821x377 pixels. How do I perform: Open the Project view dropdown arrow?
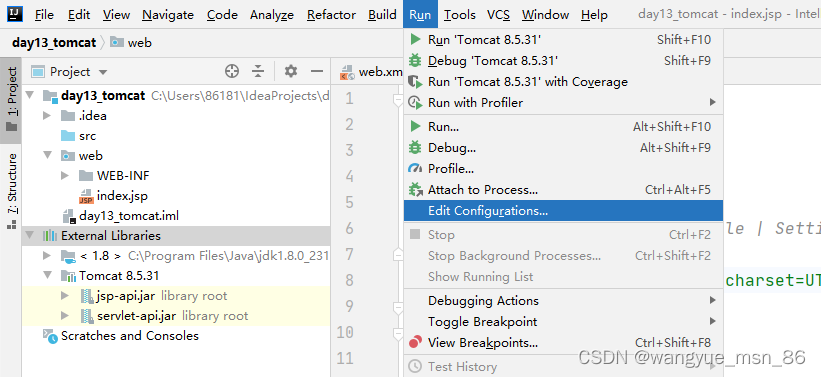tap(103, 72)
